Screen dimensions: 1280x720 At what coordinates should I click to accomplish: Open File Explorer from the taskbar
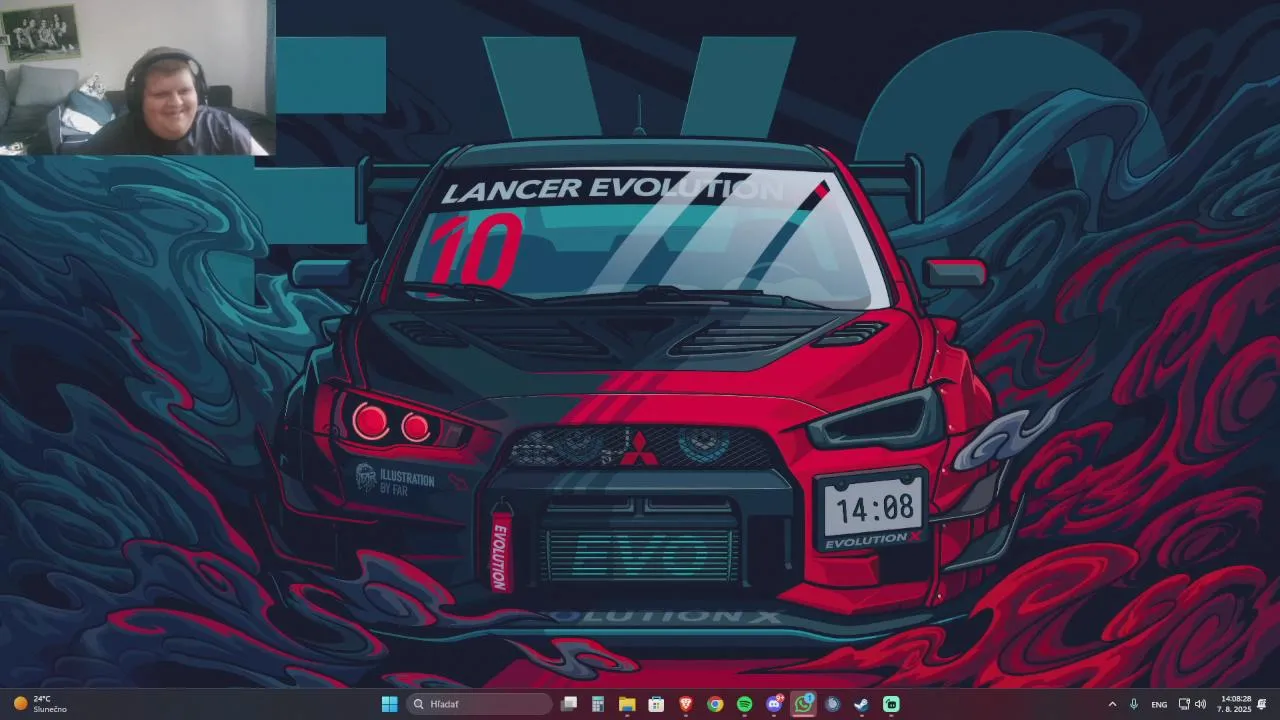(x=627, y=704)
